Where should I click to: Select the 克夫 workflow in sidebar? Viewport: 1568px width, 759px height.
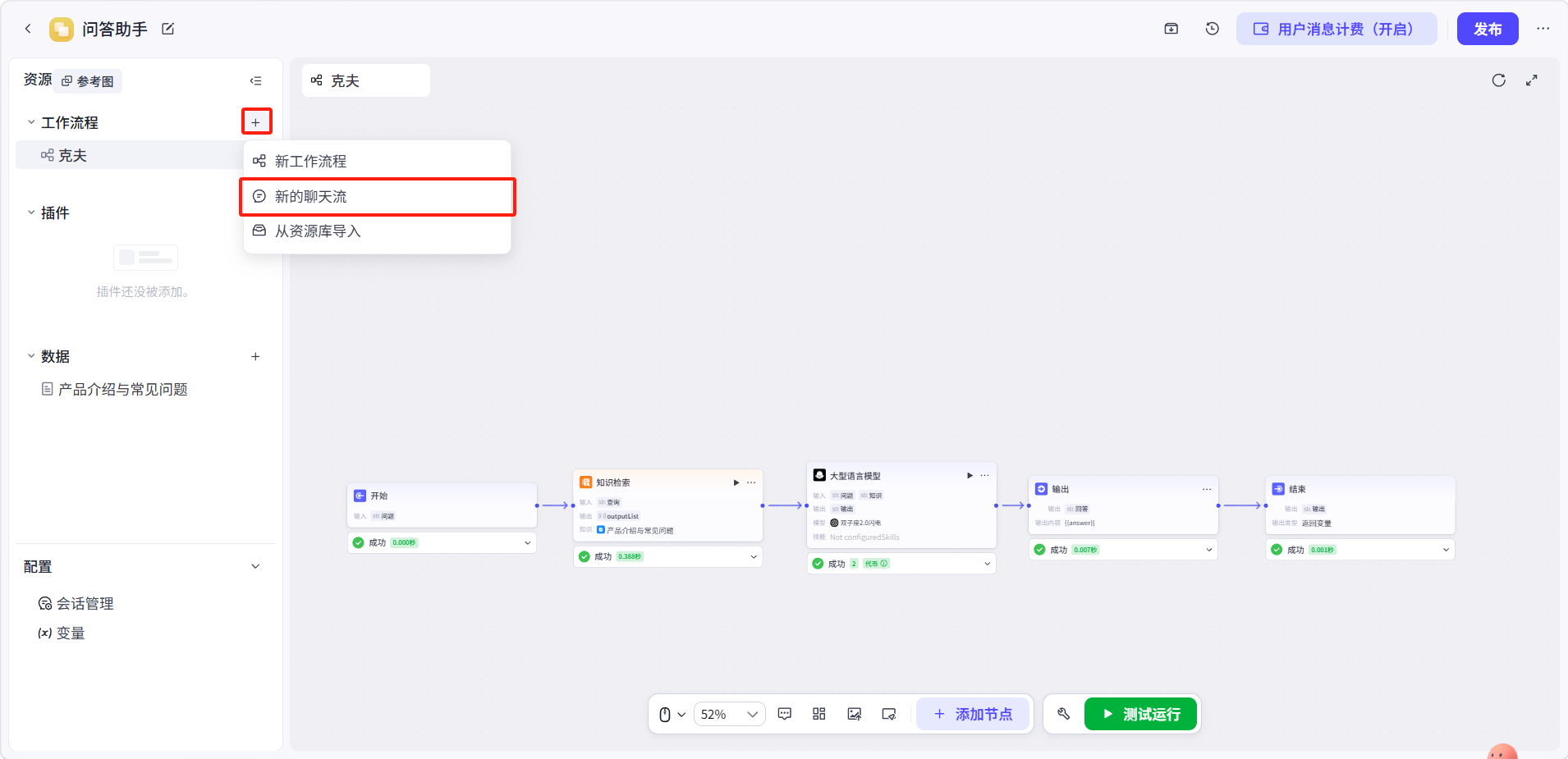(130, 155)
